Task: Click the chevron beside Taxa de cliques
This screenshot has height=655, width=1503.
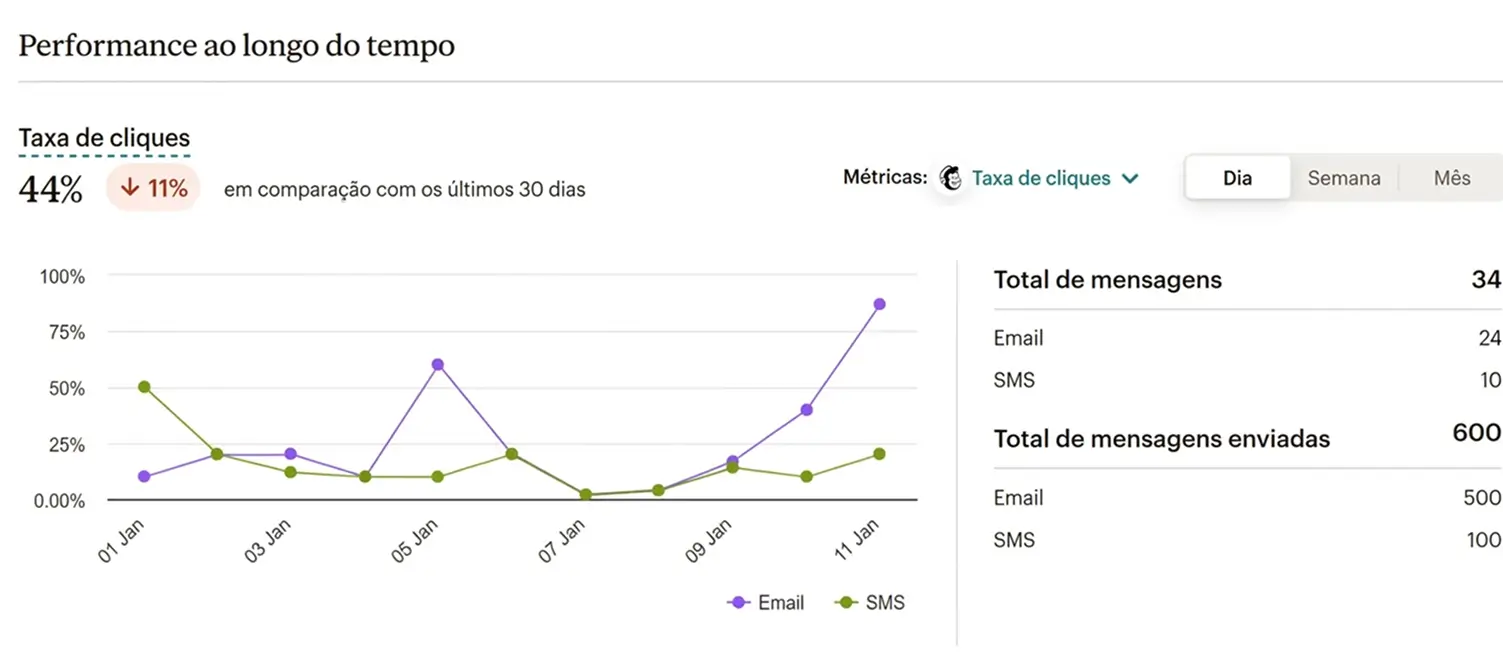Action: pos(1131,178)
